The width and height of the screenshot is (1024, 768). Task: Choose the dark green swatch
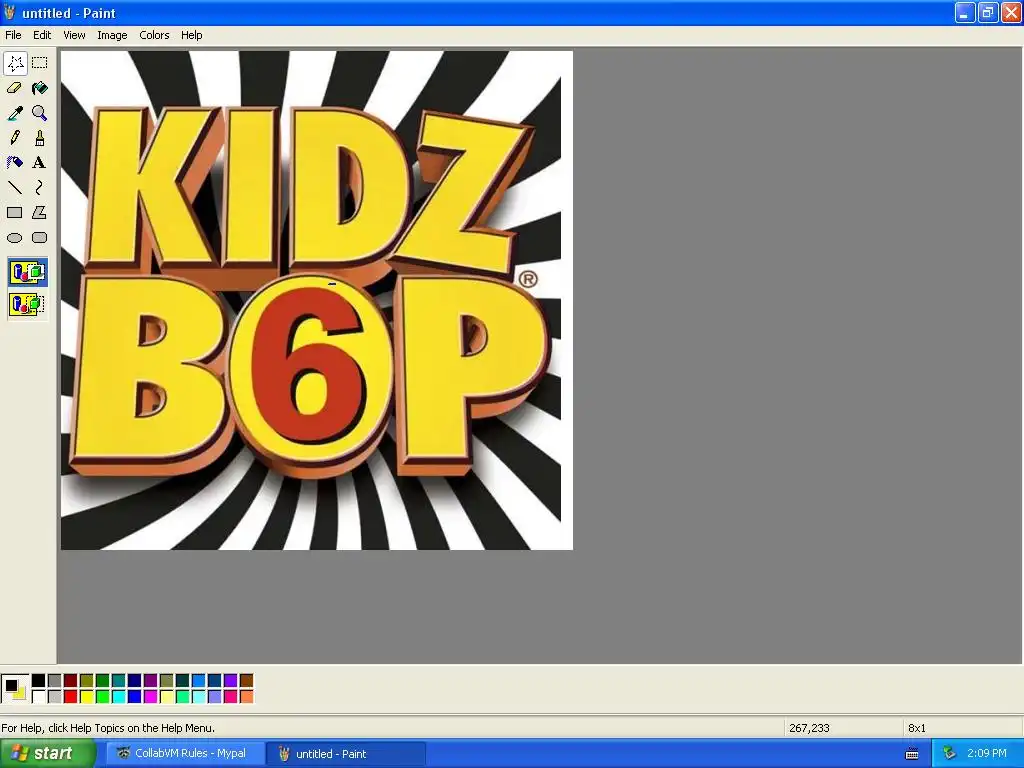(x=103, y=680)
